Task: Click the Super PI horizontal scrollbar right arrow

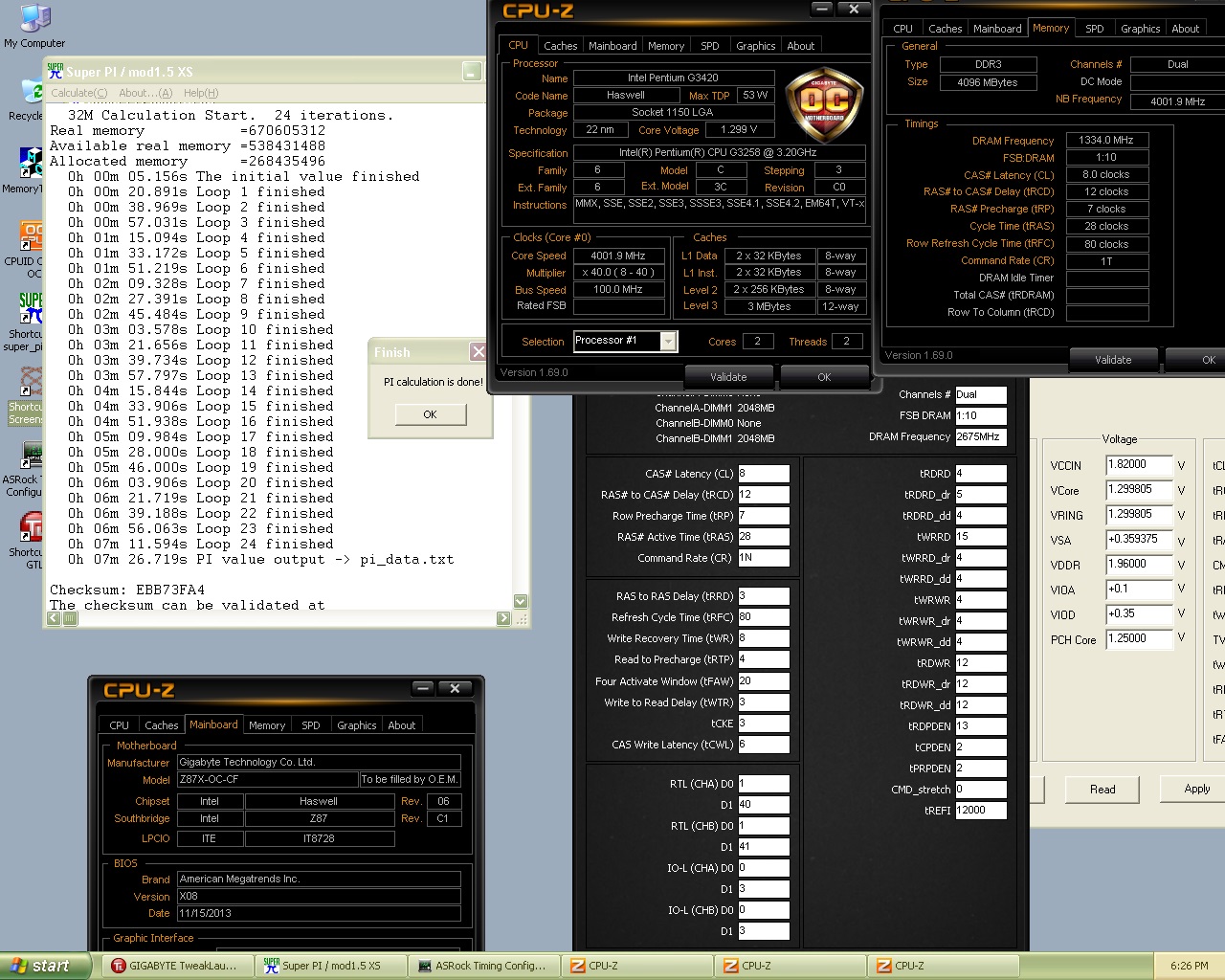Action: [504, 618]
